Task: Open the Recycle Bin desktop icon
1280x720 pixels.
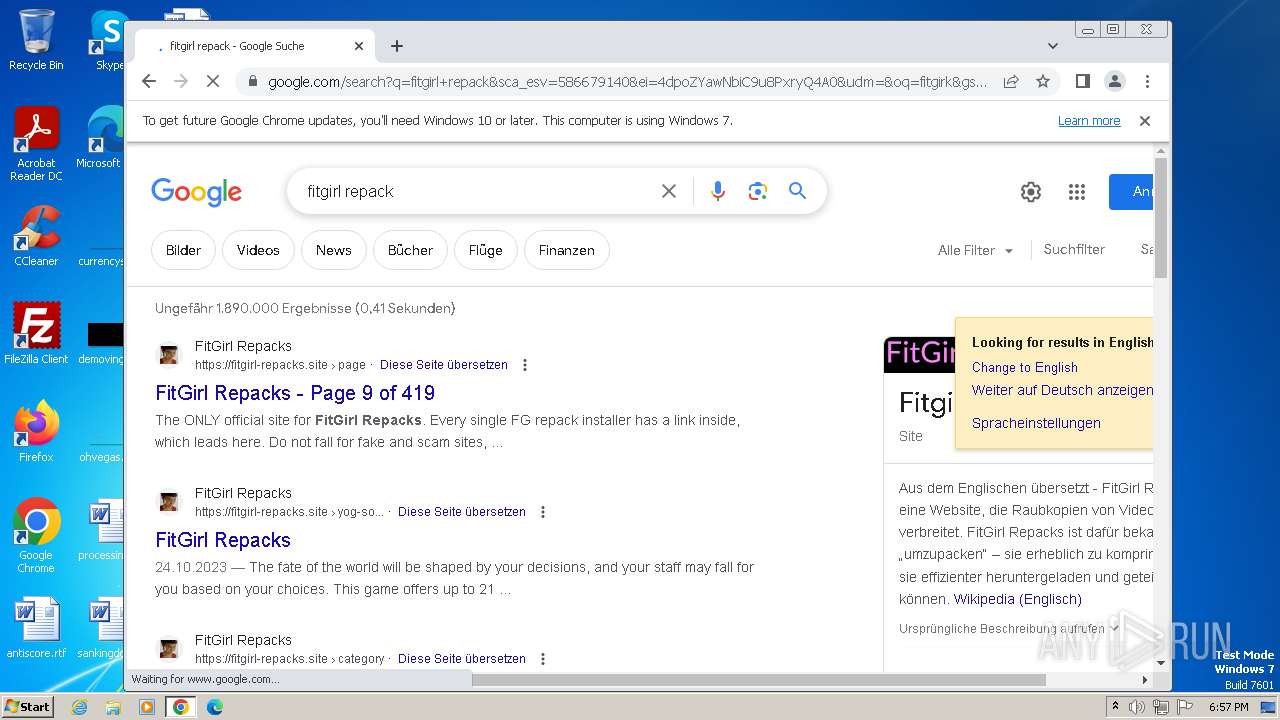Action: click(x=36, y=40)
